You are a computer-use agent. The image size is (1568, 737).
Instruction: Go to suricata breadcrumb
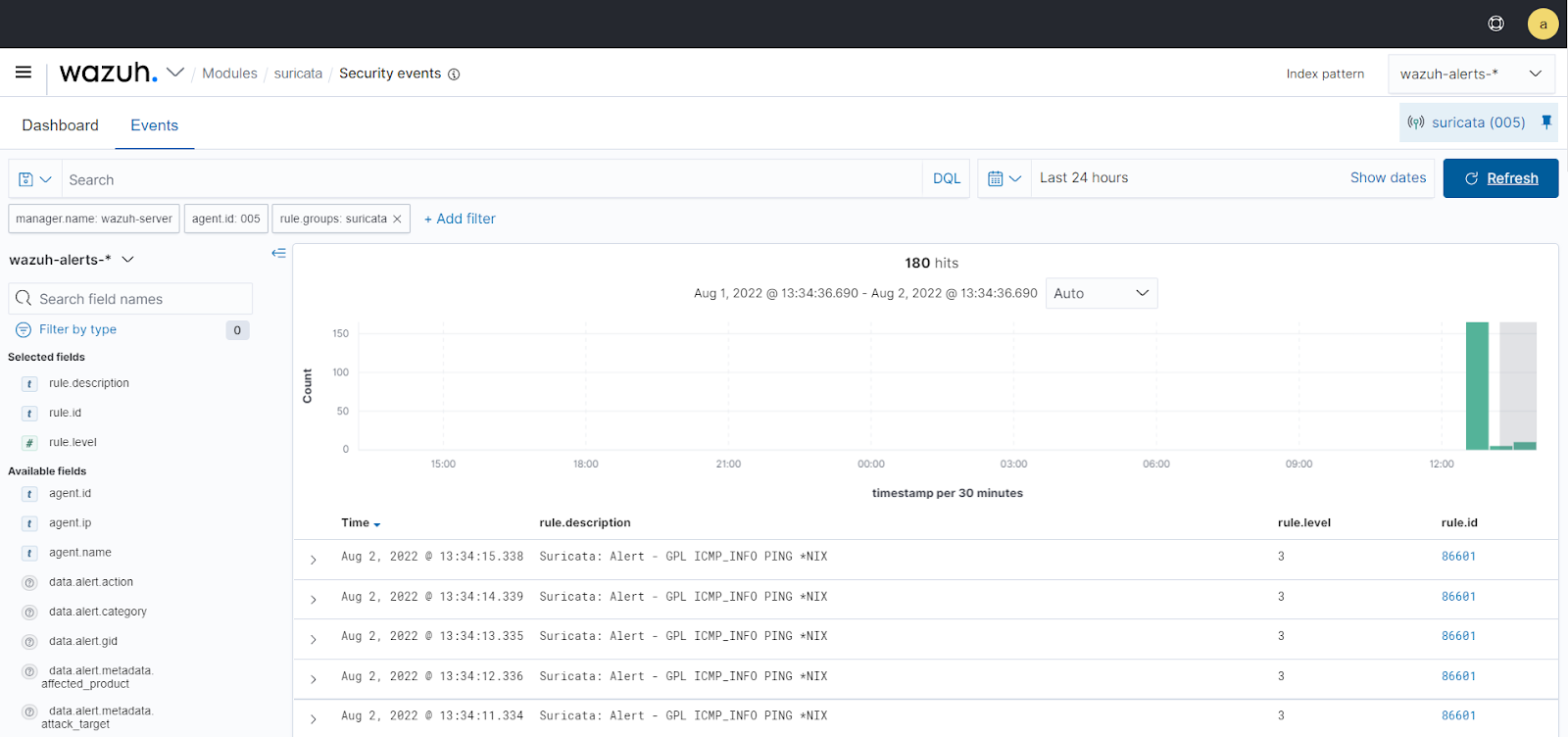pos(298,74)
